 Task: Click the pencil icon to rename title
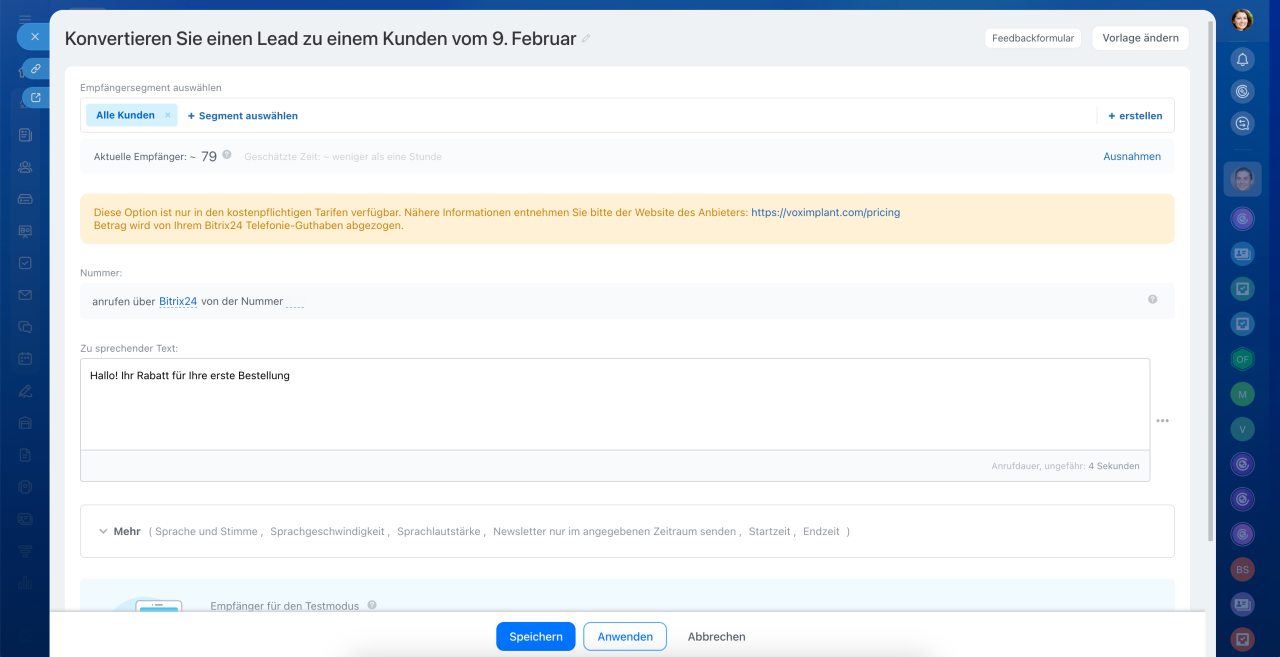coord(587,39)
